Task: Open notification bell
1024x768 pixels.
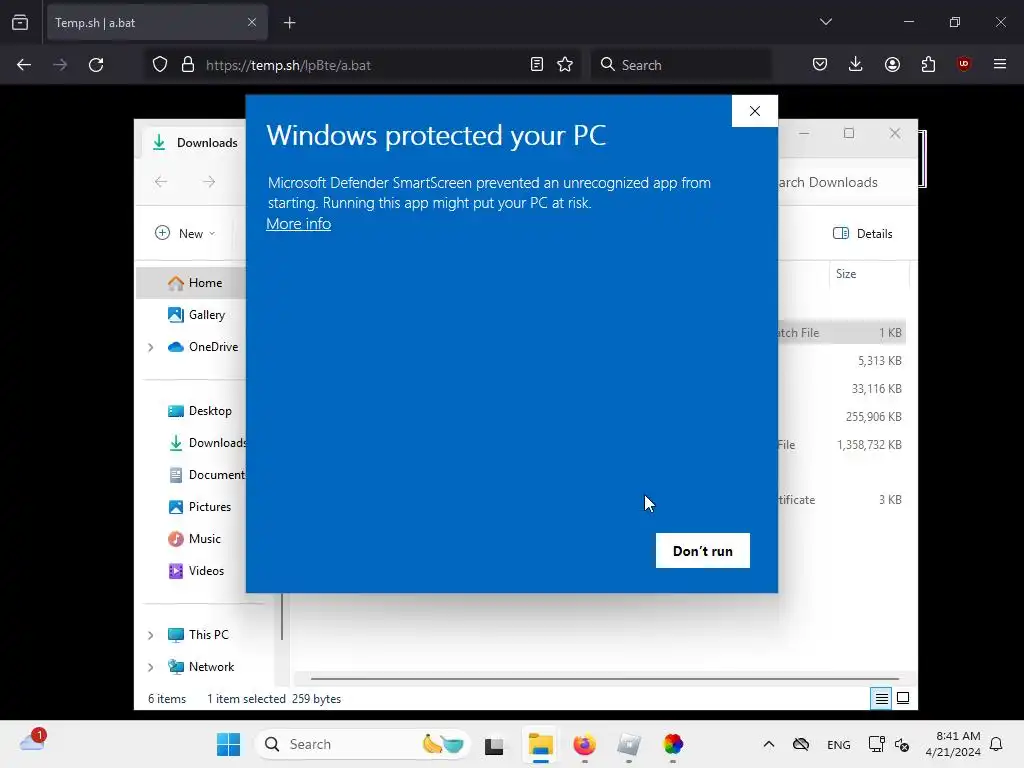Action: [997, 744]
